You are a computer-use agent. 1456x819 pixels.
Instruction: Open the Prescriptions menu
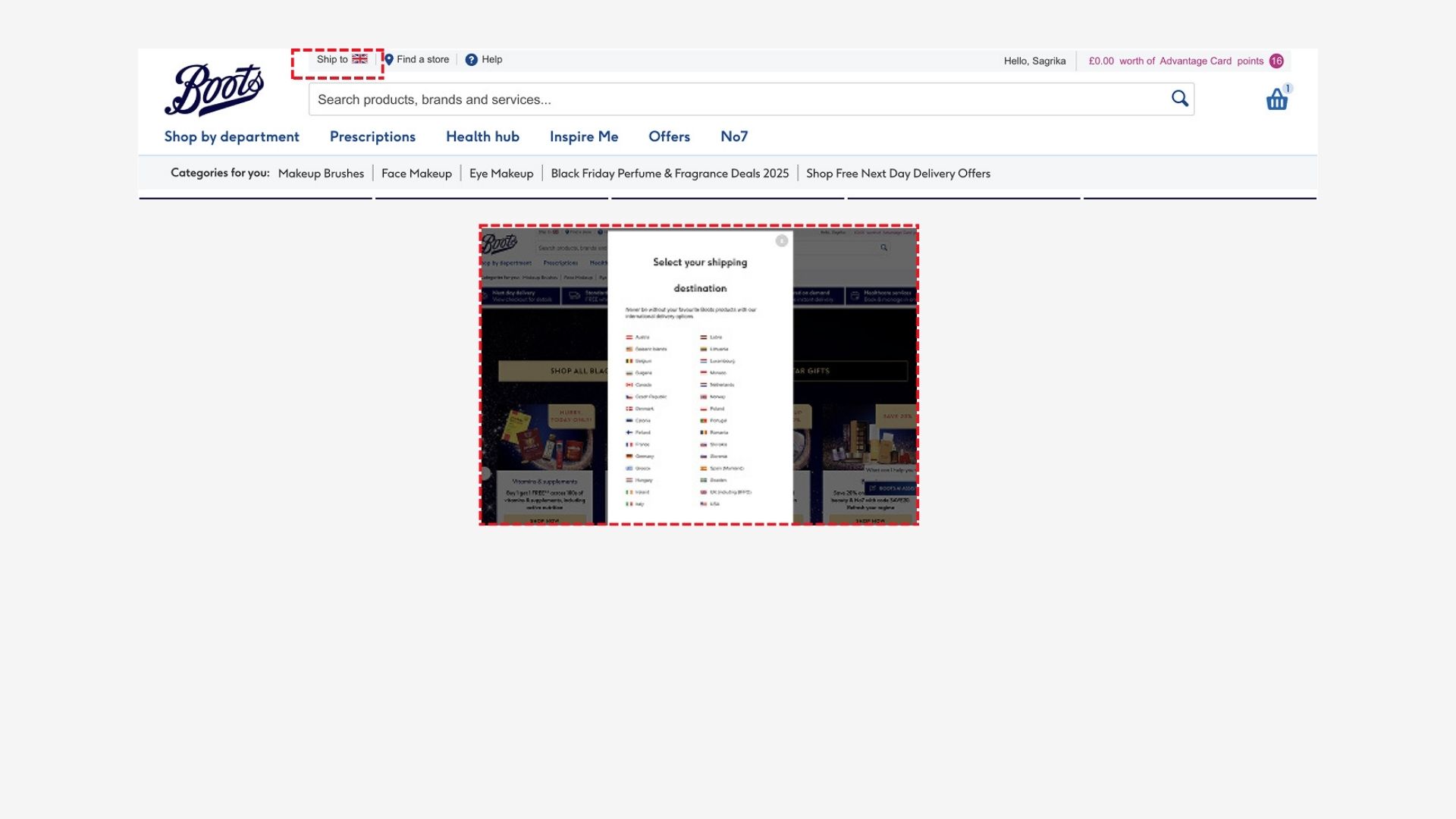pyautogui.click(x=372, y=136)
